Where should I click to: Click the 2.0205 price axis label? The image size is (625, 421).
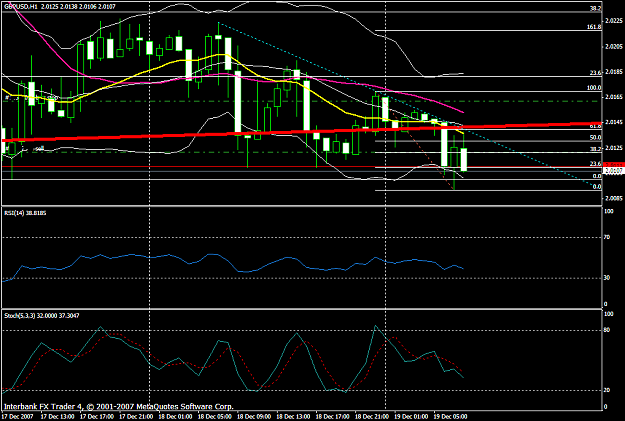pyautogui.click(x=614, y=46)
